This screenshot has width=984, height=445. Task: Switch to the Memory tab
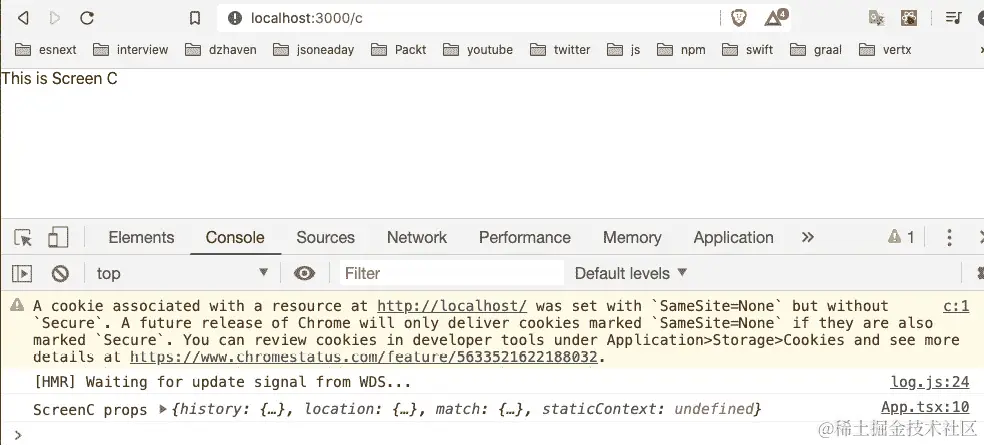(x=632, y=237)
